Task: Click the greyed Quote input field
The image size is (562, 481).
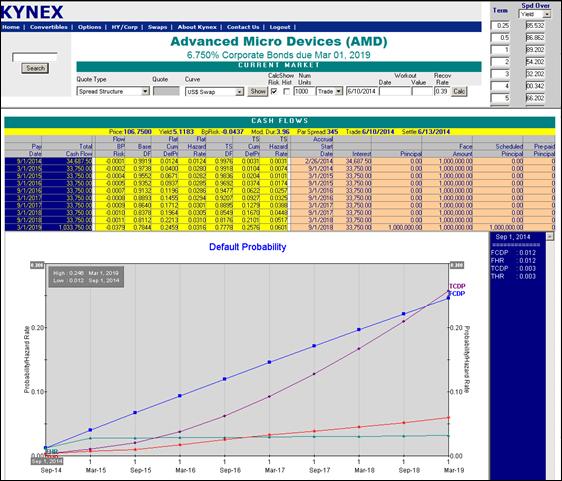Action: (x=166, y=91)
